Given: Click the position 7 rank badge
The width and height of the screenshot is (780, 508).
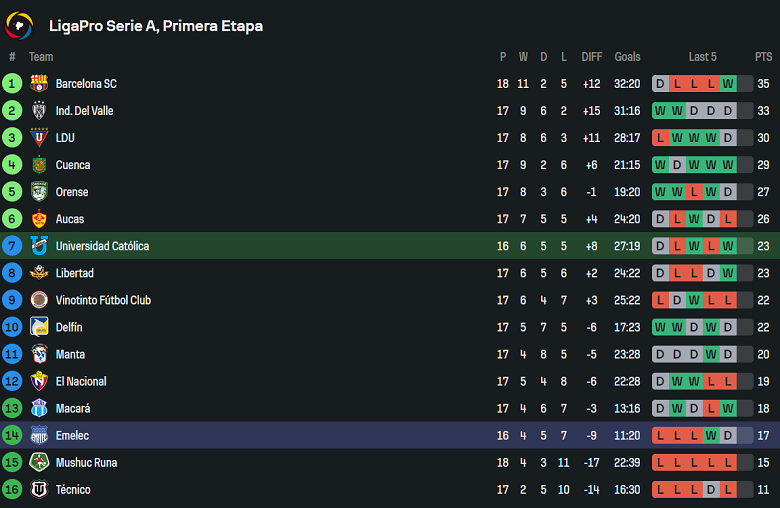Looking at the screenshot, I should point(12,246).
